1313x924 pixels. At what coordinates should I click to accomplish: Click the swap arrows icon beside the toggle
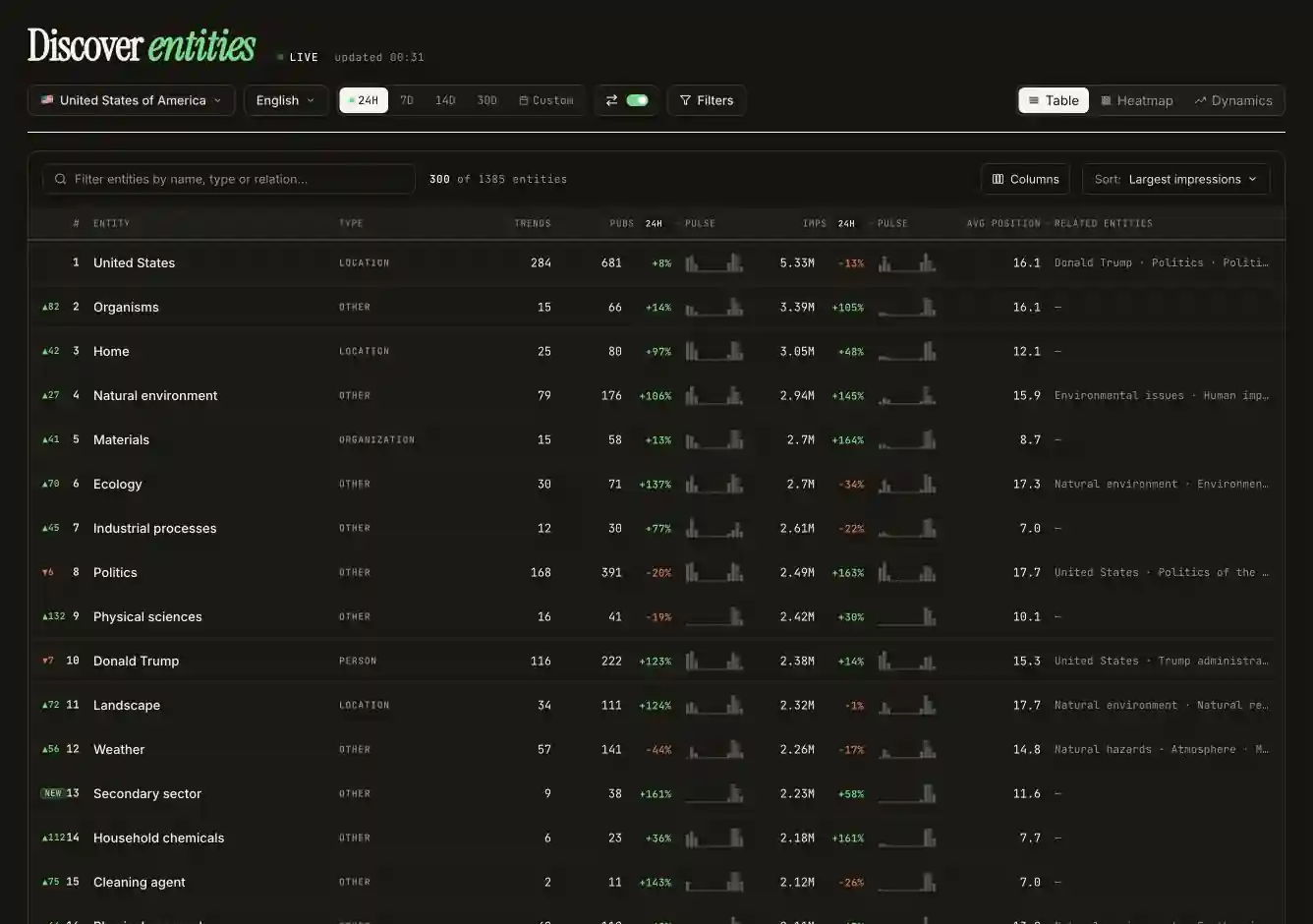click(x=611, y=100)
